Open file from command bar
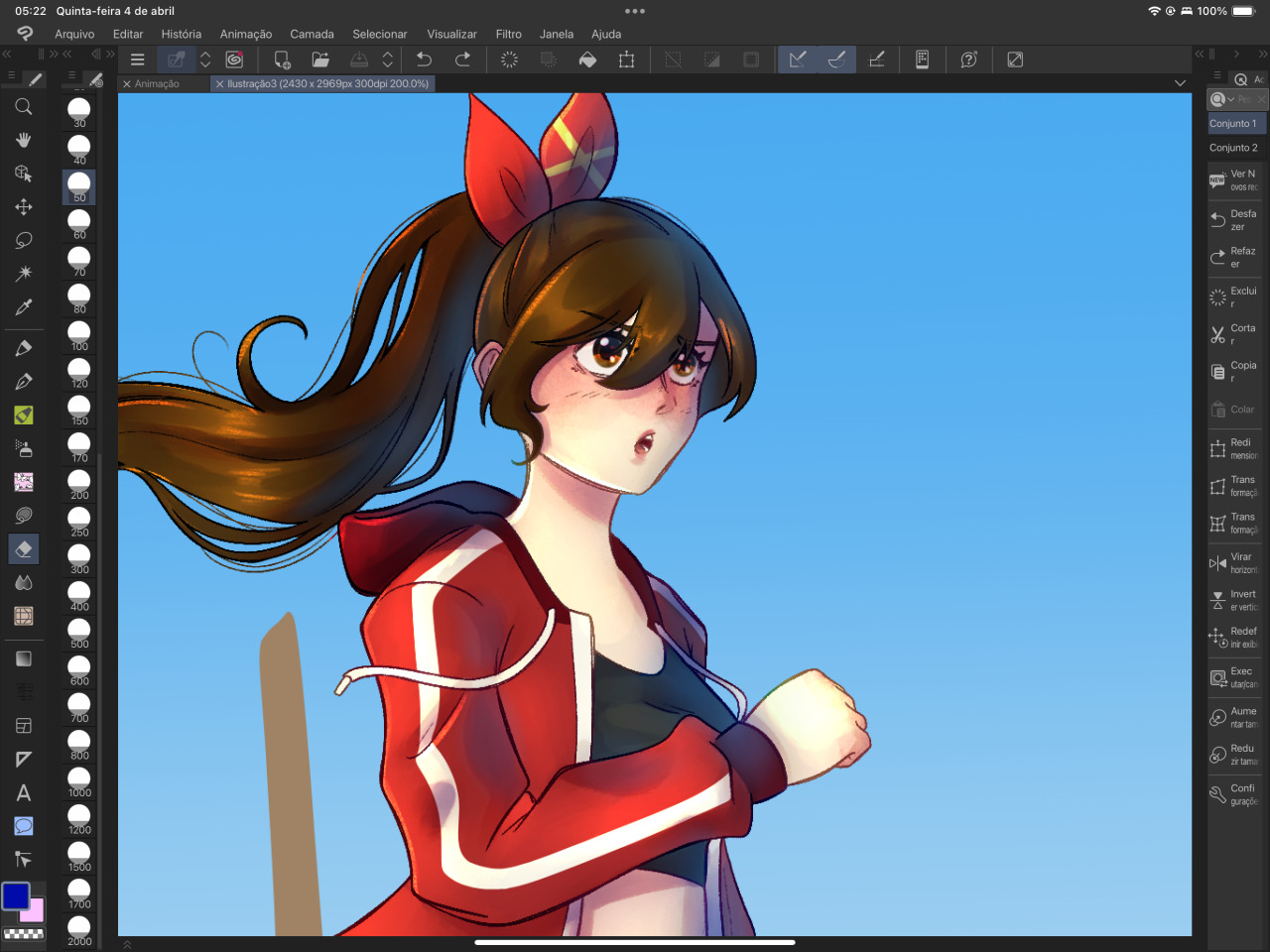Screen dimensions: 1270x952 pos(320,59)
